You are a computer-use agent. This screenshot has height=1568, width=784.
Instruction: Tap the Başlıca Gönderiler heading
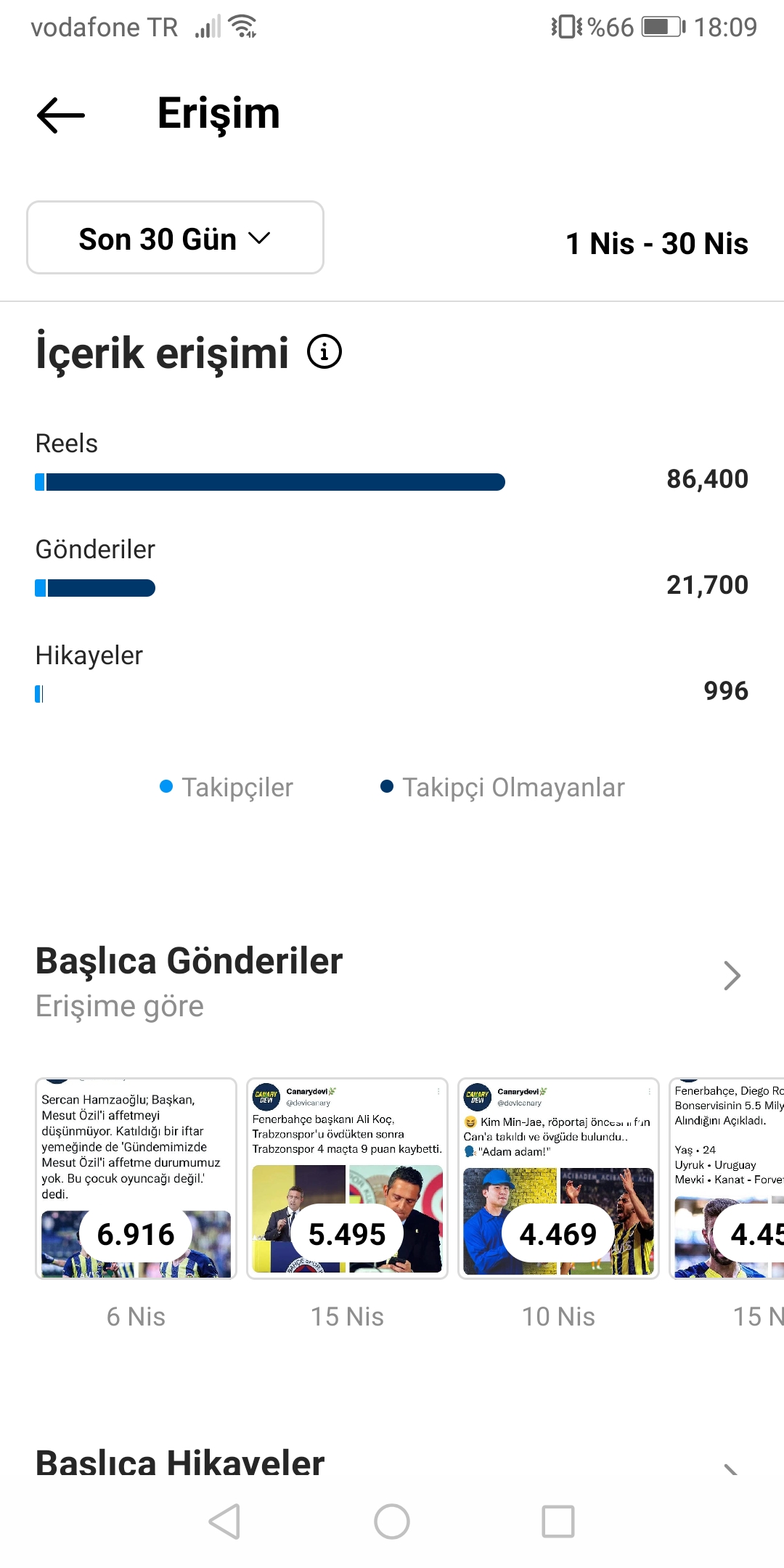click(x=189, y=961)
